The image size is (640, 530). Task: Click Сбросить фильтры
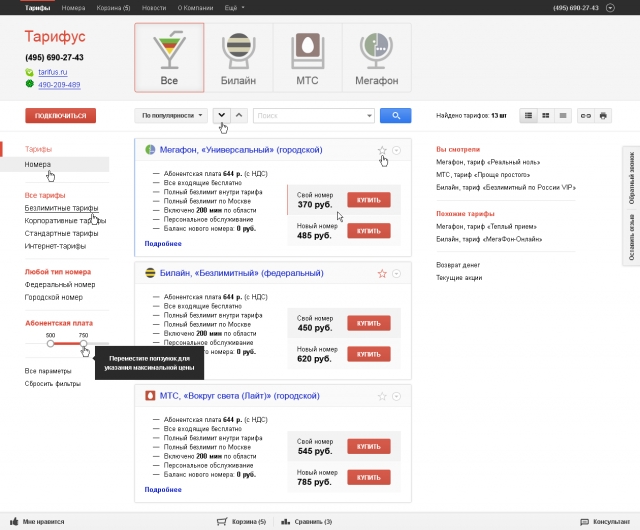(53, 384)
